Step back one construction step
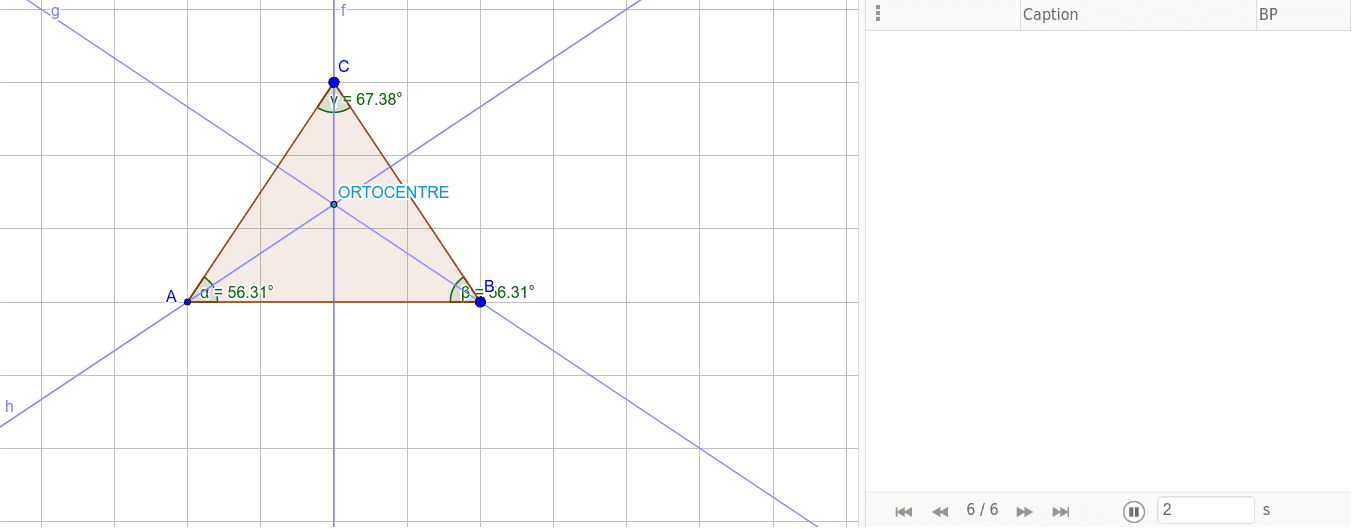The width and height of the screenshot is (1353, 529). [x=940, y=511]
